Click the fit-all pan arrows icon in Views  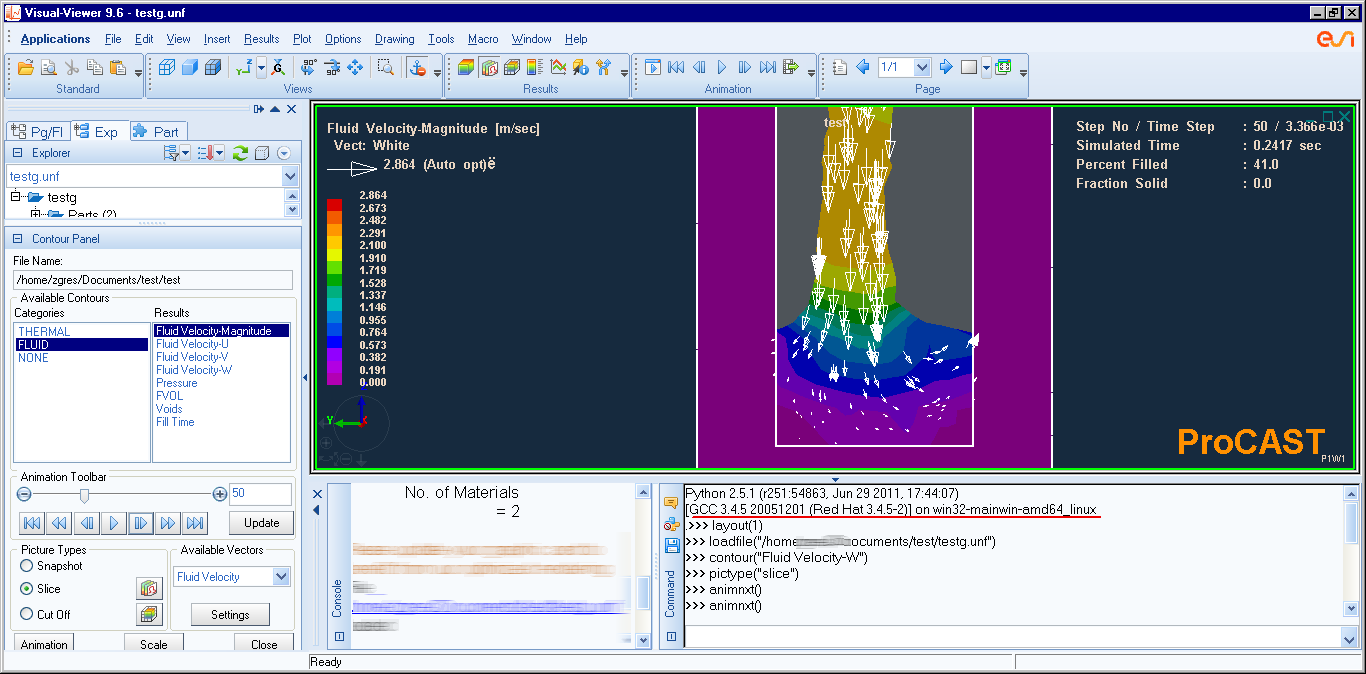pyautogui.click(x=355, y=68)
